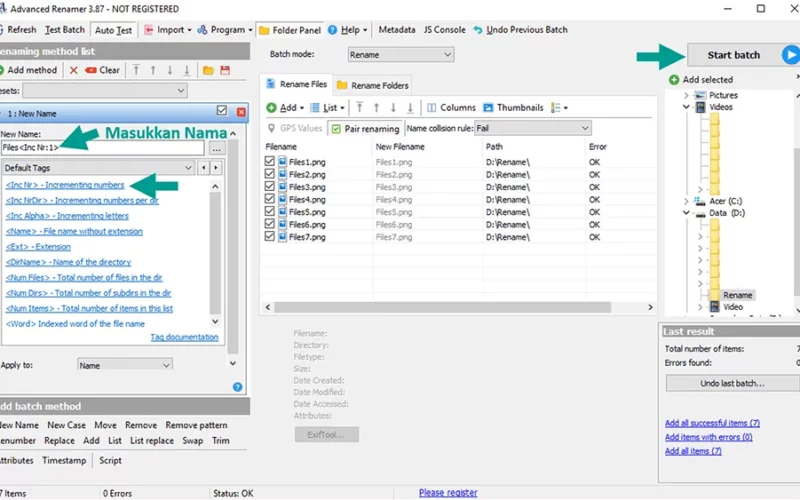Move method down arrow in method list
This screenshot has height=500, width=800.
[170, 70]
